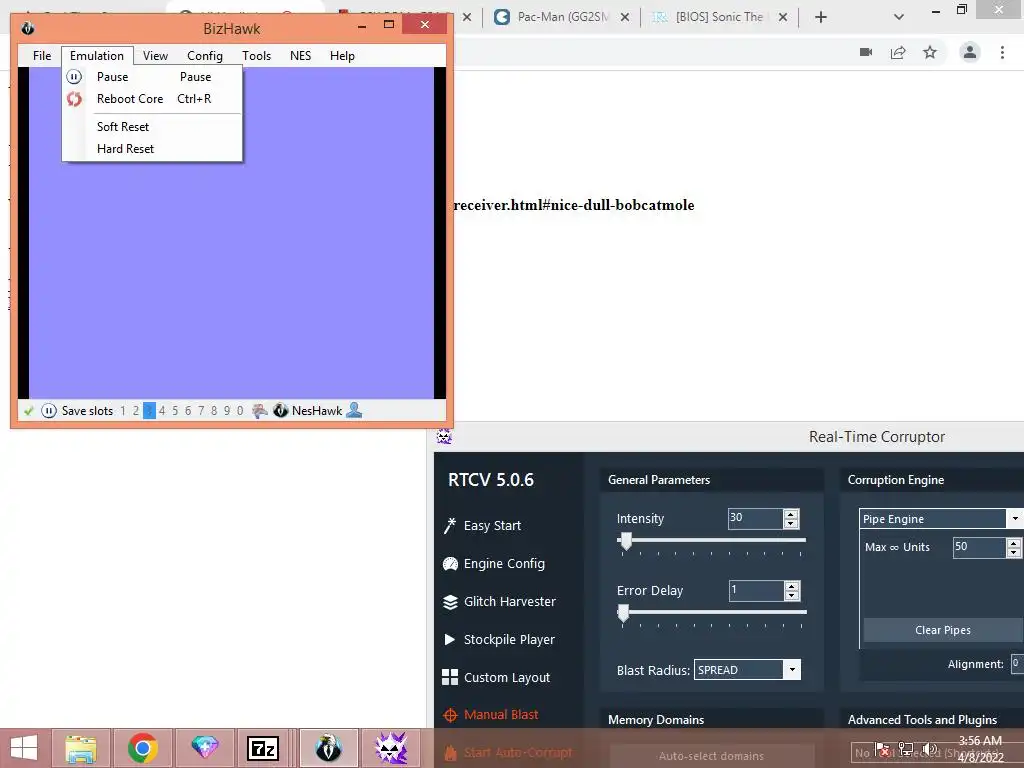This screenshot has width=1024, height=768.
Task: Click the Error Delay slider handle
Action: click(x=623, y=613)
